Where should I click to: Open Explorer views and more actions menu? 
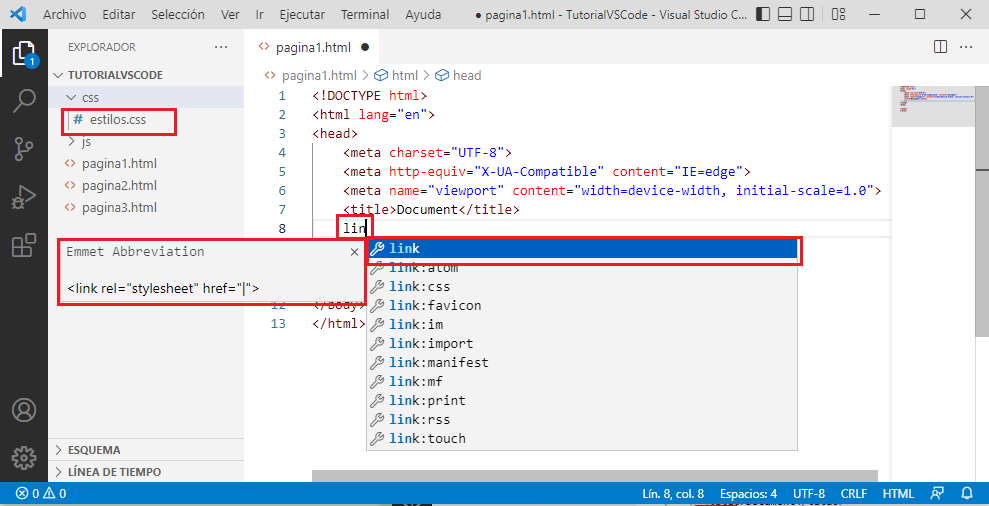click(221, 47)
